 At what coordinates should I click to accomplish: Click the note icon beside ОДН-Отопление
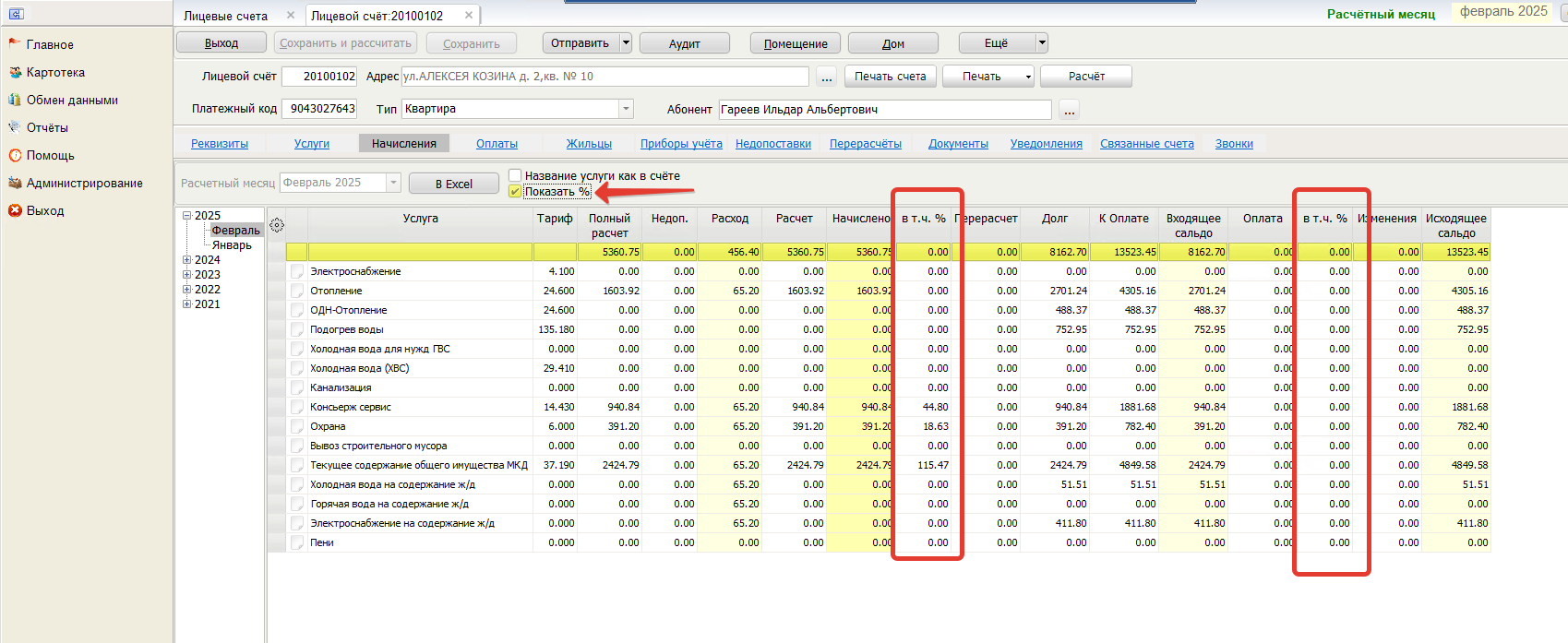pos(297,310)
